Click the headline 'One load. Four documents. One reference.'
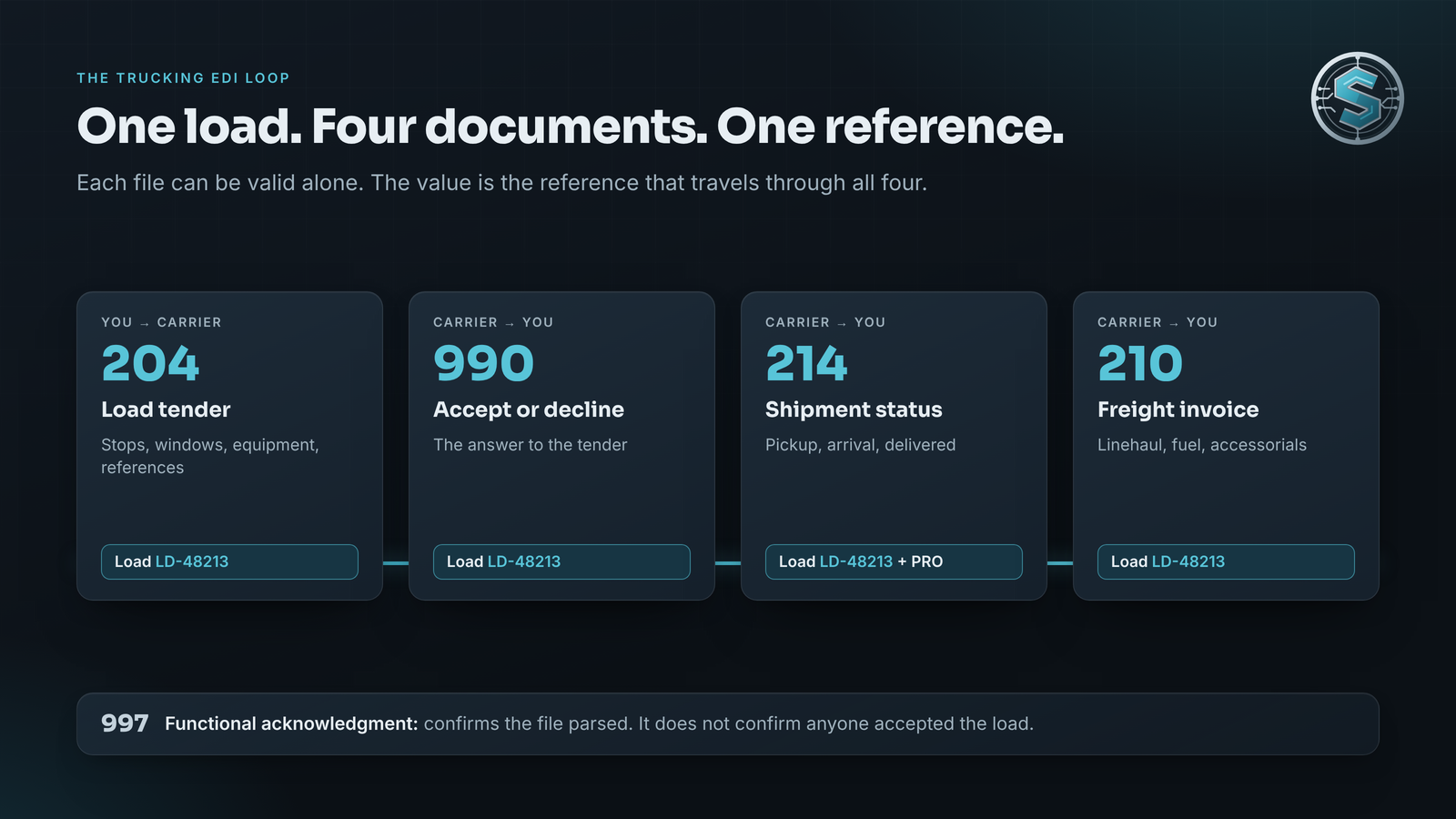This screenshot has width=1456, height=819. [x=571, y=126]
